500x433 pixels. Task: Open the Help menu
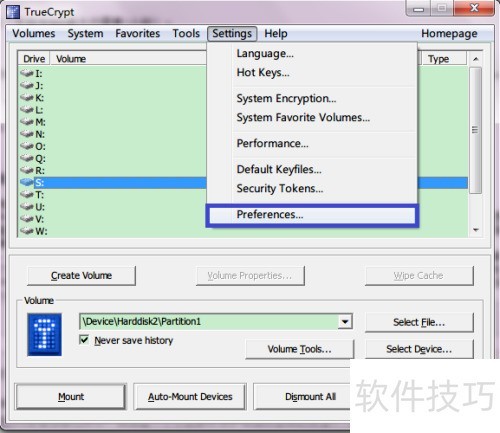276,33
